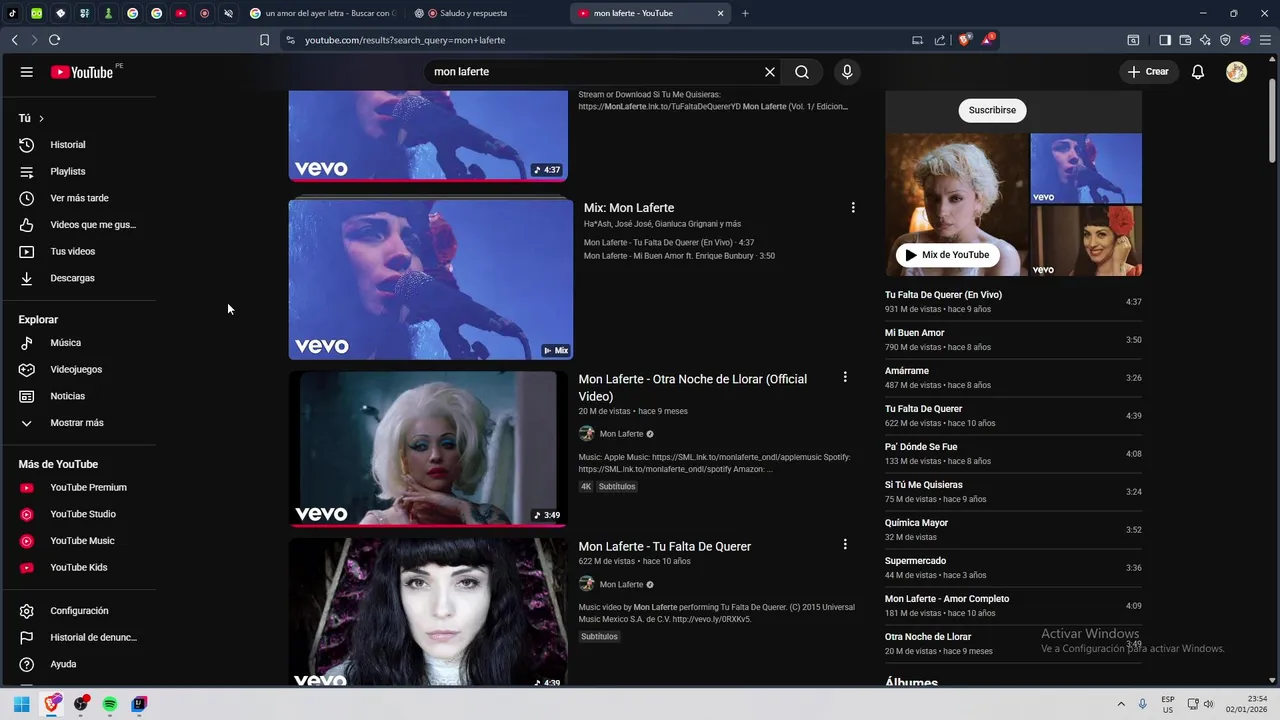Viewport: 1280px width, 720px height.
Task: Open the Mix: Mon Laferte thumbnail
Action: click(x=431, y=279)
